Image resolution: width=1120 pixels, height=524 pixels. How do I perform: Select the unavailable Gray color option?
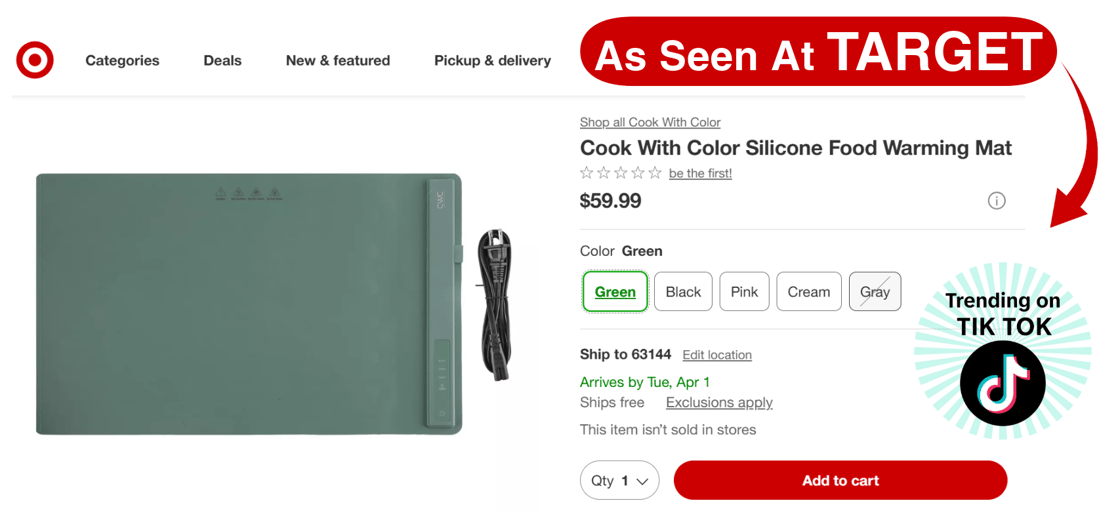(x=875, y=292)
